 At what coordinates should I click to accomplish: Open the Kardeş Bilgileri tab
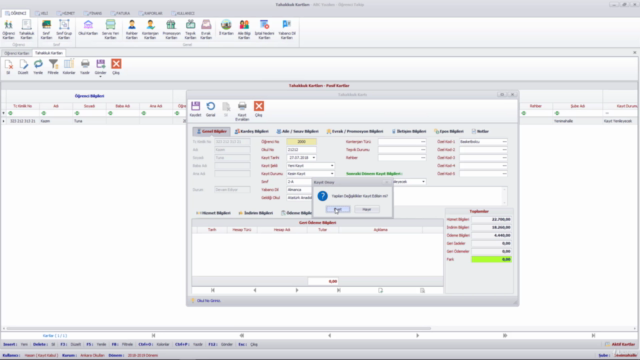(x=251, y=131)
